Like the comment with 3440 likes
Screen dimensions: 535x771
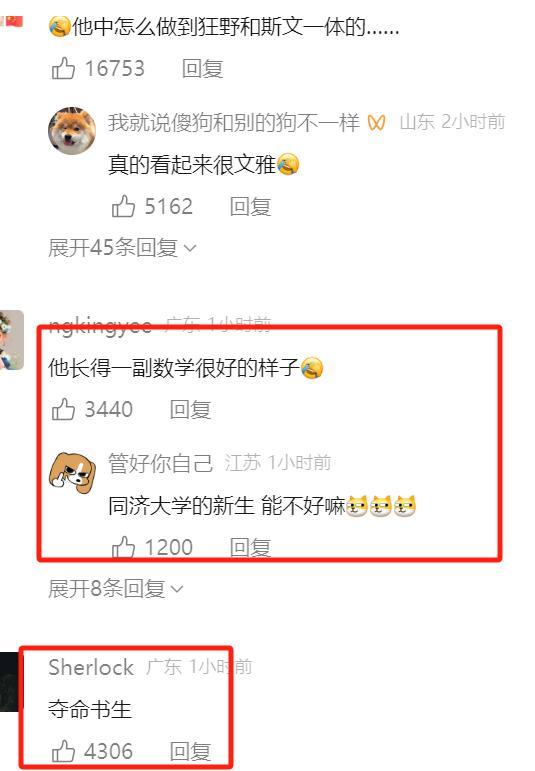coord(63,409)
